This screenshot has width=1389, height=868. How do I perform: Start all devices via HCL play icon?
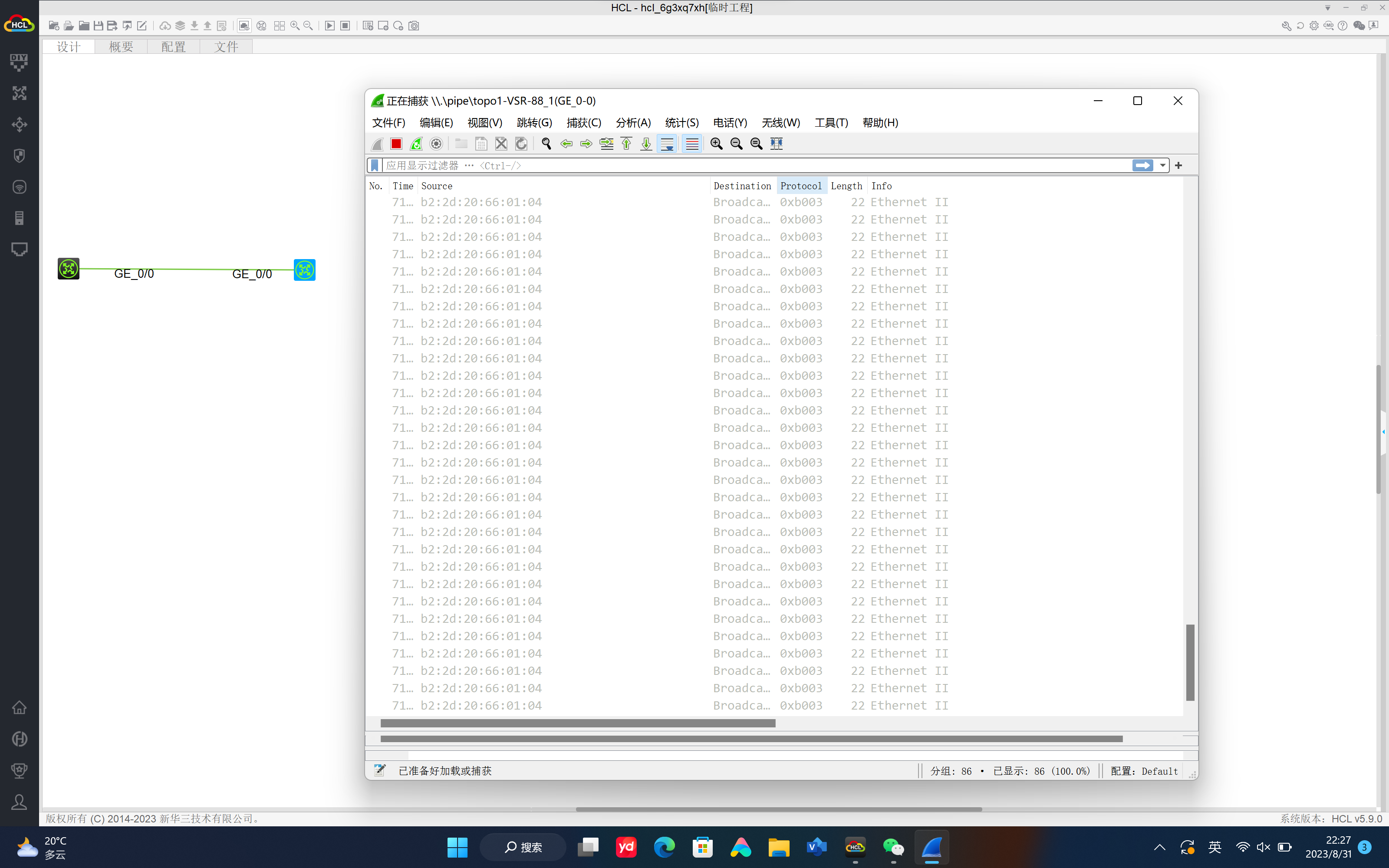(329, 26)
